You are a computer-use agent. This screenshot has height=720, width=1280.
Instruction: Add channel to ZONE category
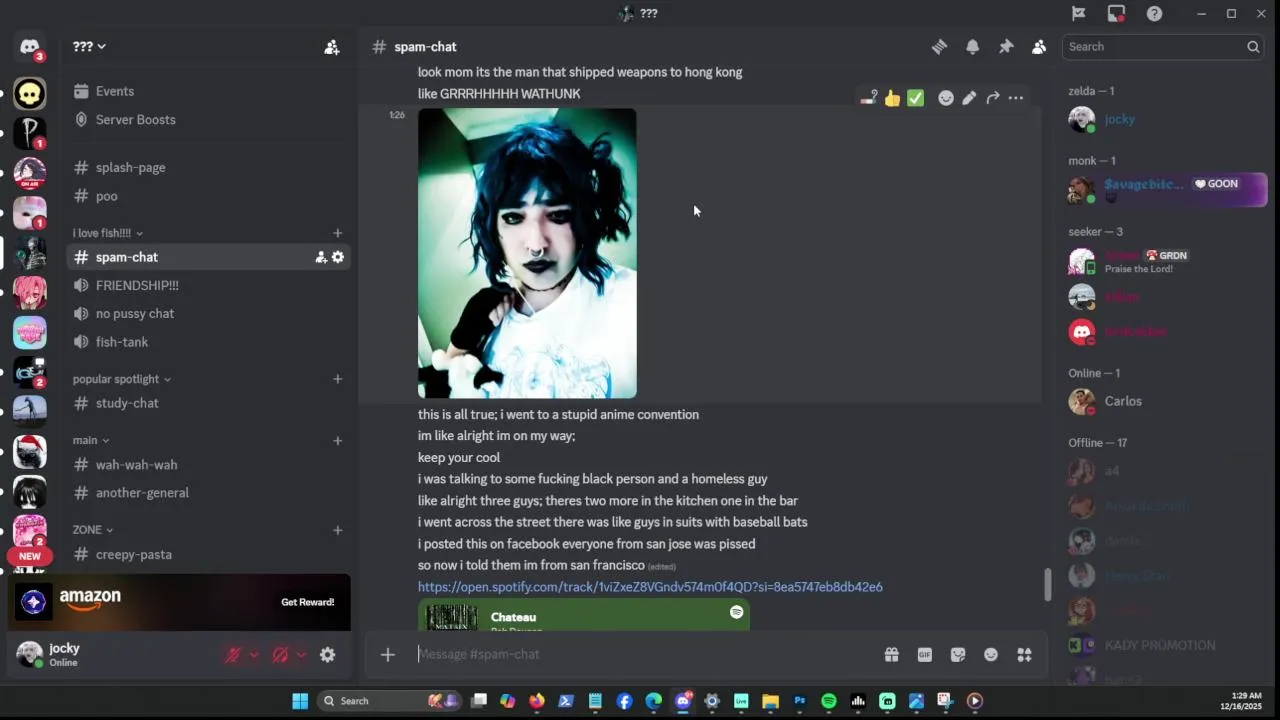tap(337, 530)
